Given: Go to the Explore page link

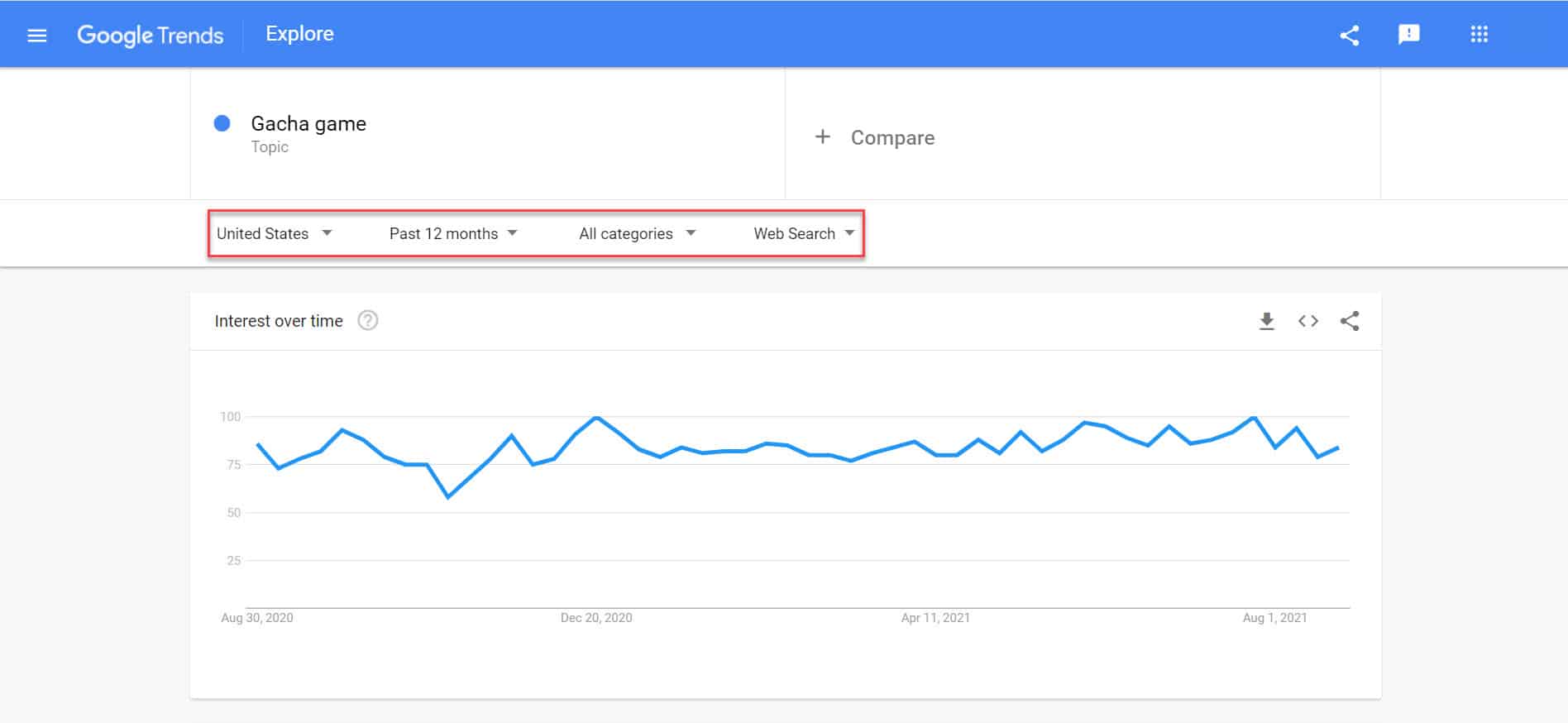Looking at the screenshot, I should pos(299,34).
